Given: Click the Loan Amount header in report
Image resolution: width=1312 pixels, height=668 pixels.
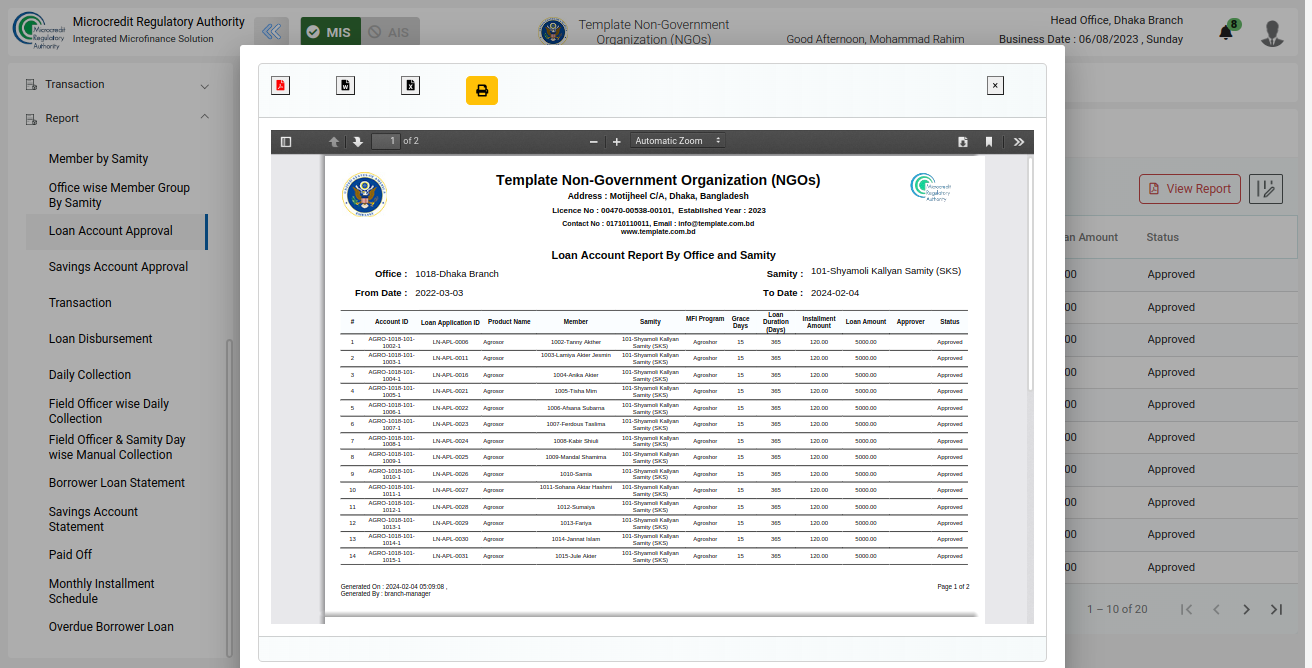Looking at the screenshot, I should (x=866, y=322).
